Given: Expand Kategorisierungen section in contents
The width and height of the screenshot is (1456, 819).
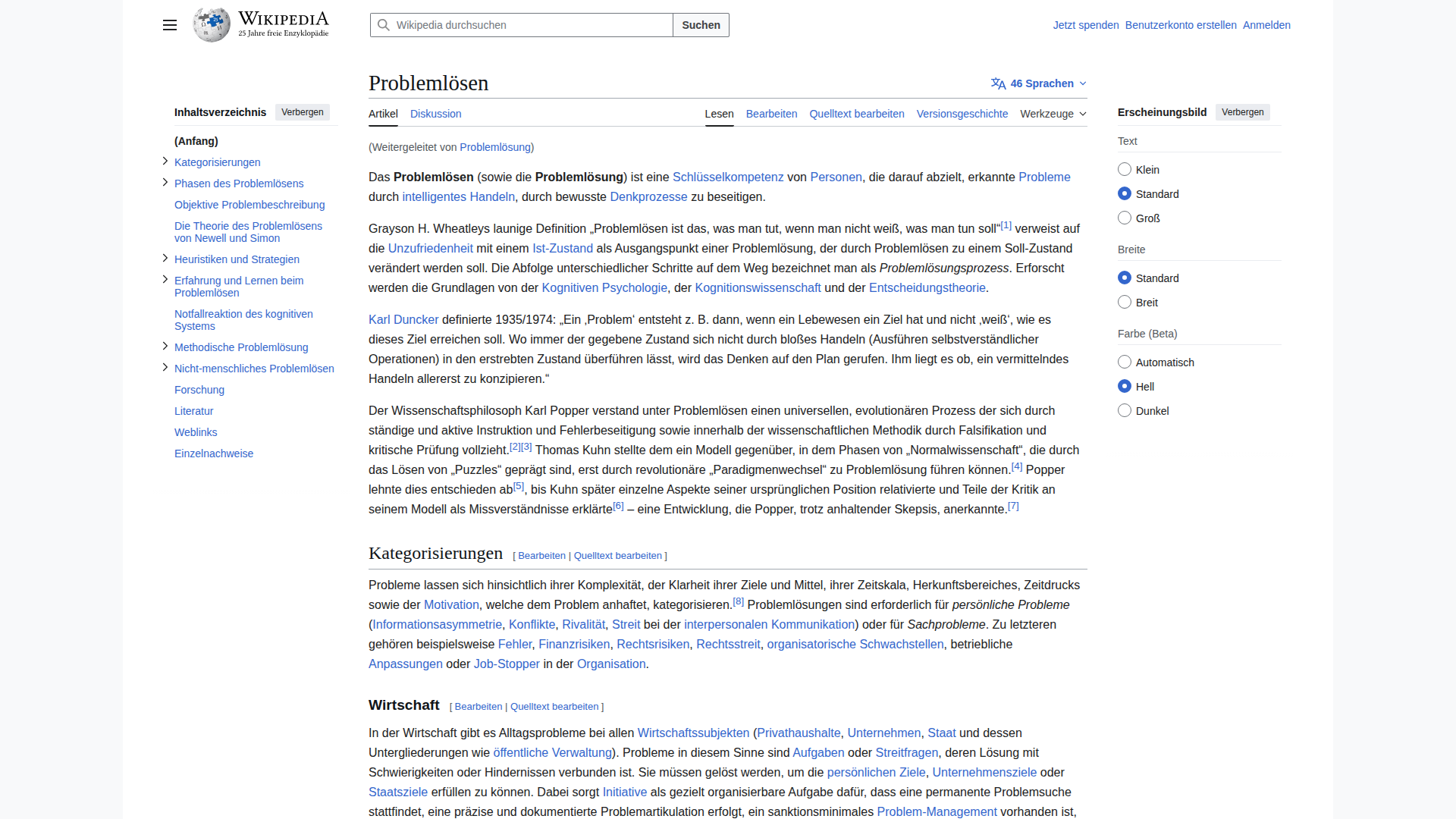Looking at the screenshot, I should 165,162.
